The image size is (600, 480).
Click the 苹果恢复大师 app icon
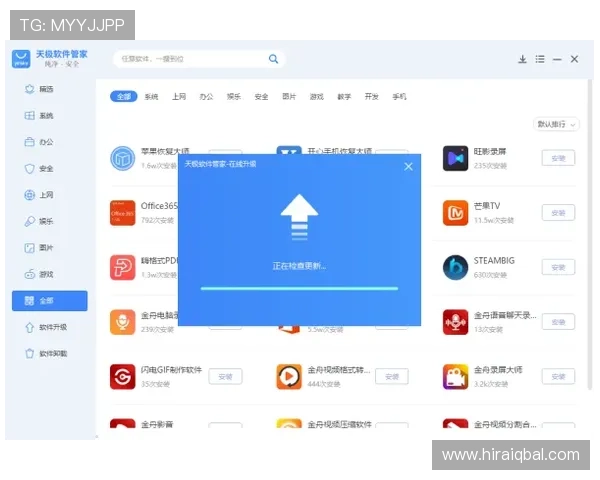[122, 158]
